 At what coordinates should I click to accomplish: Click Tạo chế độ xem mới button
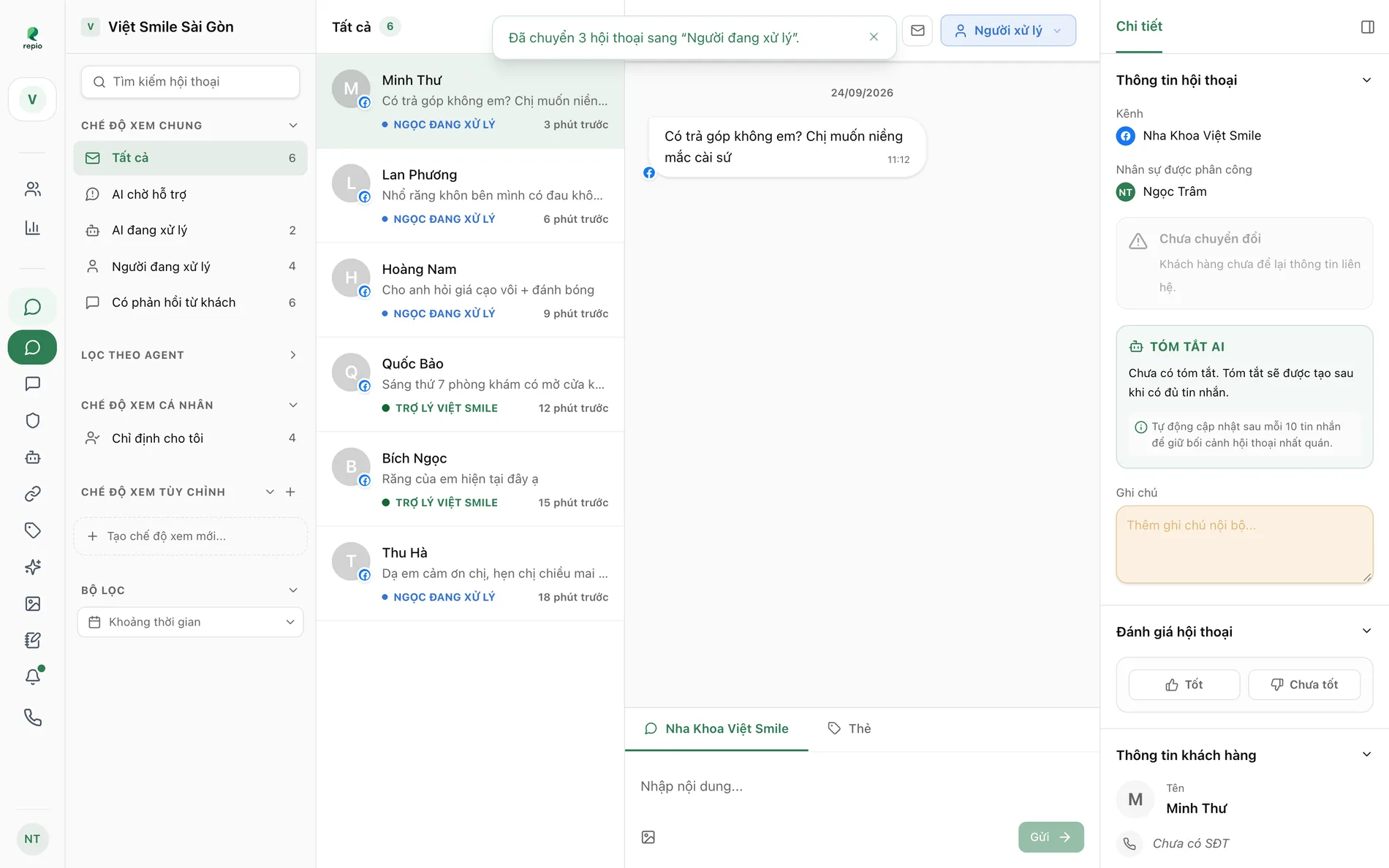point(190,536)
